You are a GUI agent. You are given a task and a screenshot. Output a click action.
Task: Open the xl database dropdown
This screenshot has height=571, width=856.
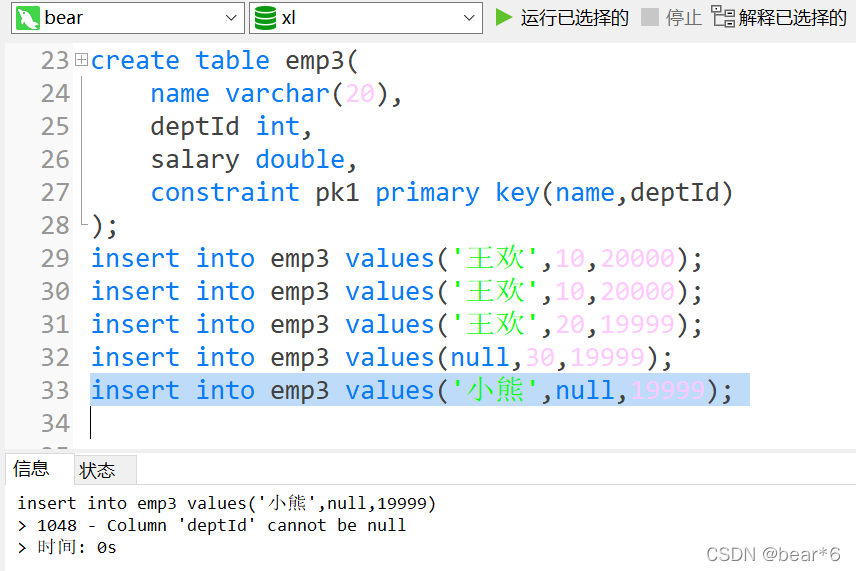[366, 18]
